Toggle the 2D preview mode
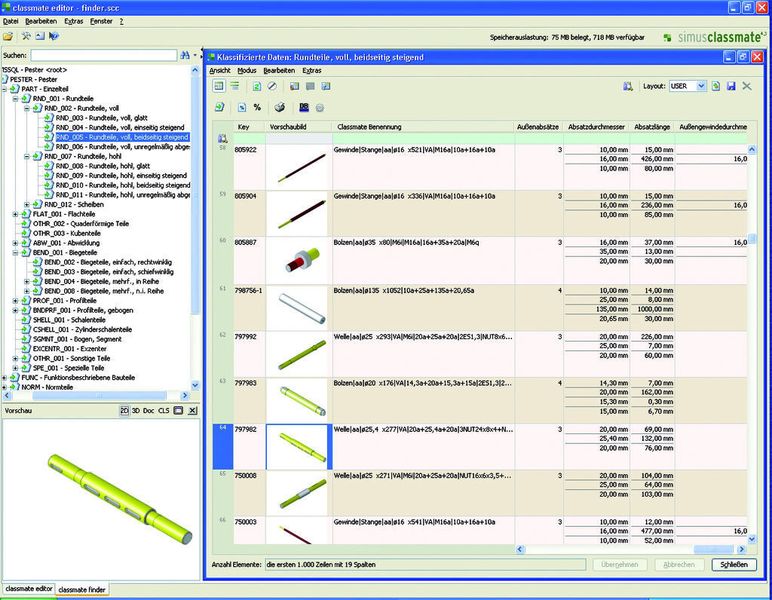The height and width of the screenshot is (600, 772). 124,411
